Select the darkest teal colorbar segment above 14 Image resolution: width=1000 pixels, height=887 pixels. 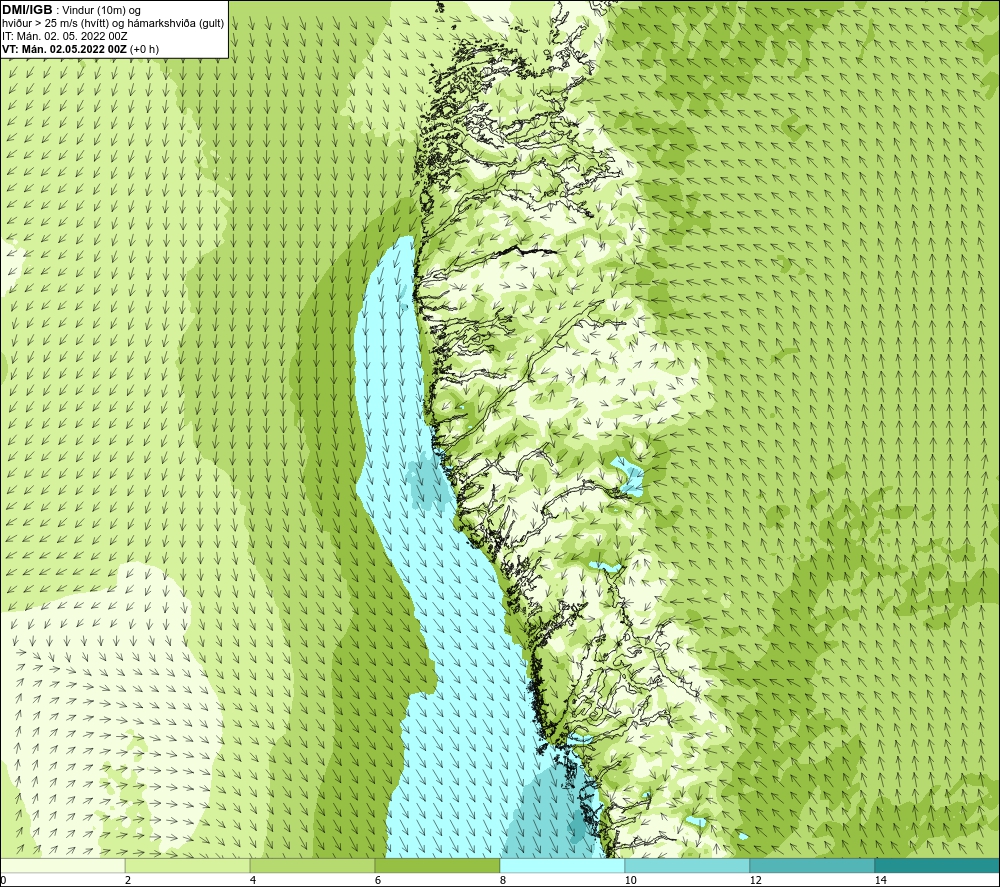pos(938,866)
